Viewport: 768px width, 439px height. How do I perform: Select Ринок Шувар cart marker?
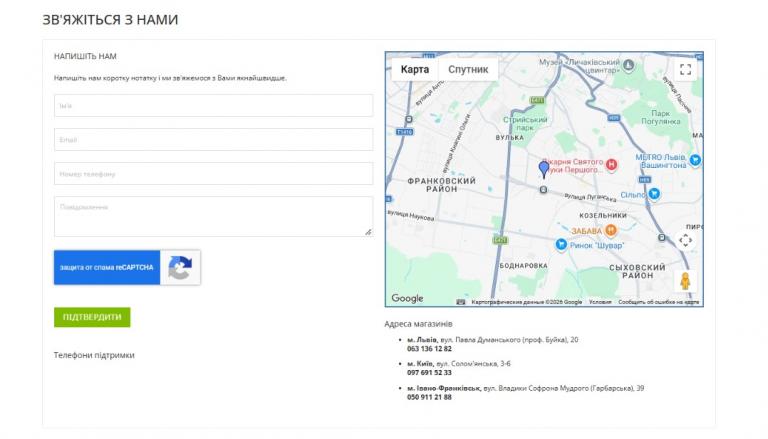pyautogui.click(x=561, y=244)
